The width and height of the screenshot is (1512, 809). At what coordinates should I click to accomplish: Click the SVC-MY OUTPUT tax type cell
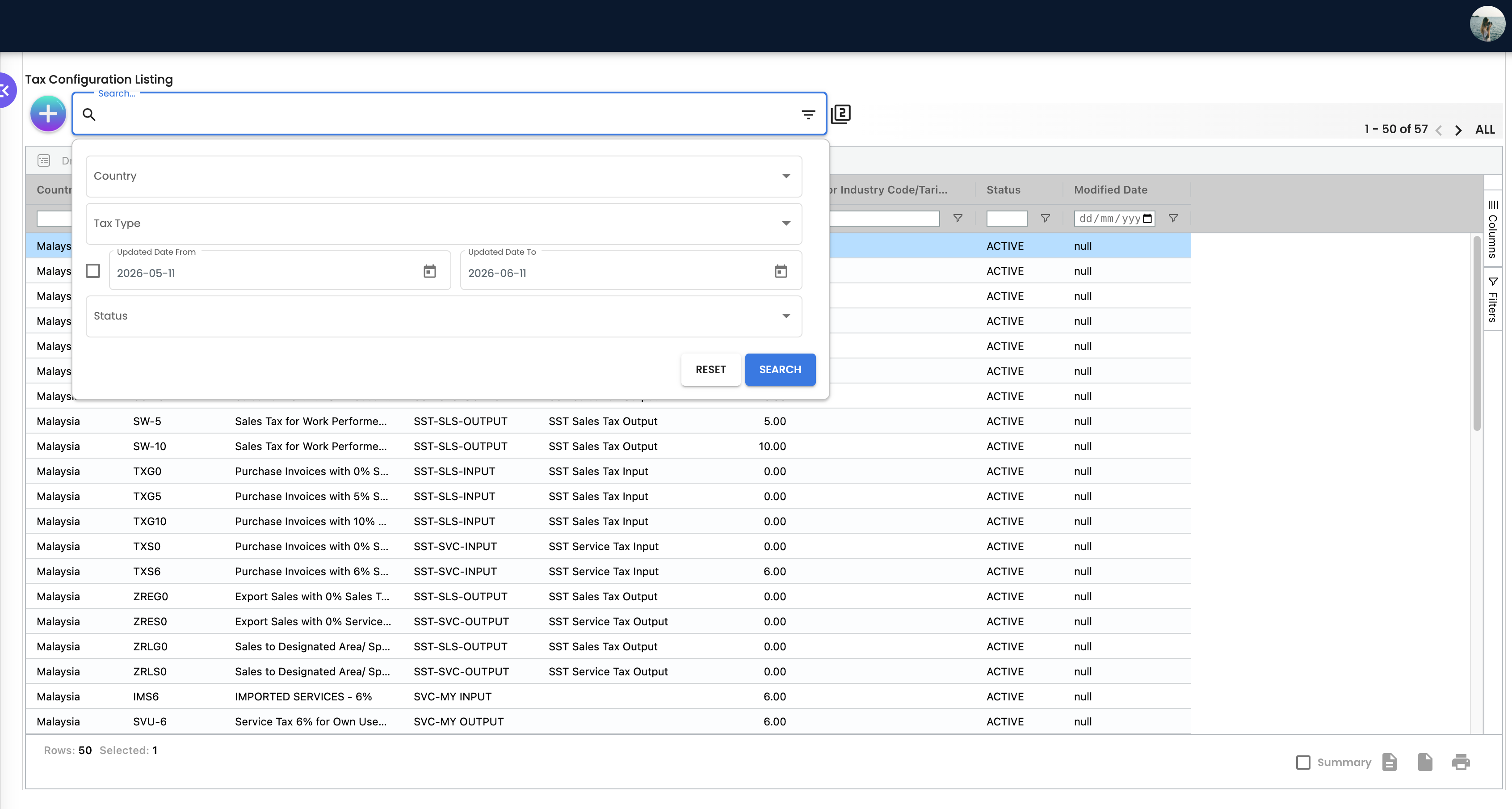point(458,721)
